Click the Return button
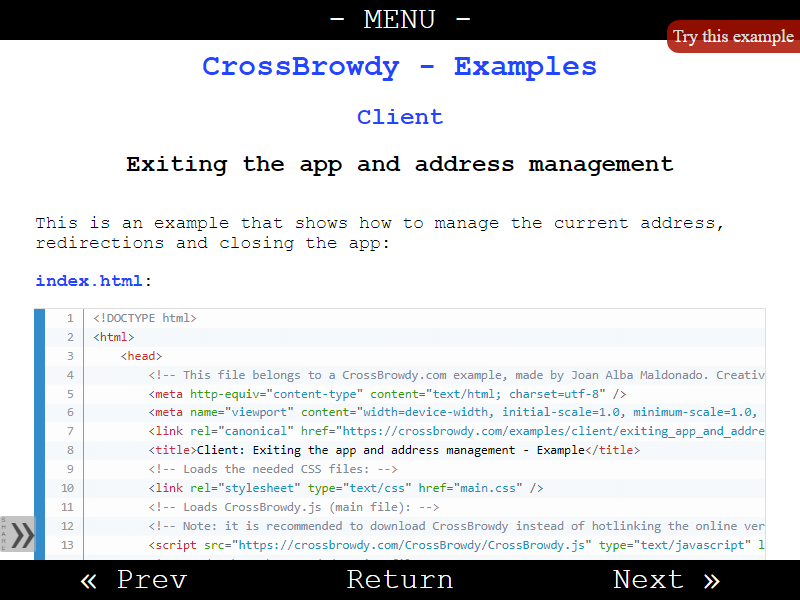This screenshot has width=800, height=600. pos(399,580)
